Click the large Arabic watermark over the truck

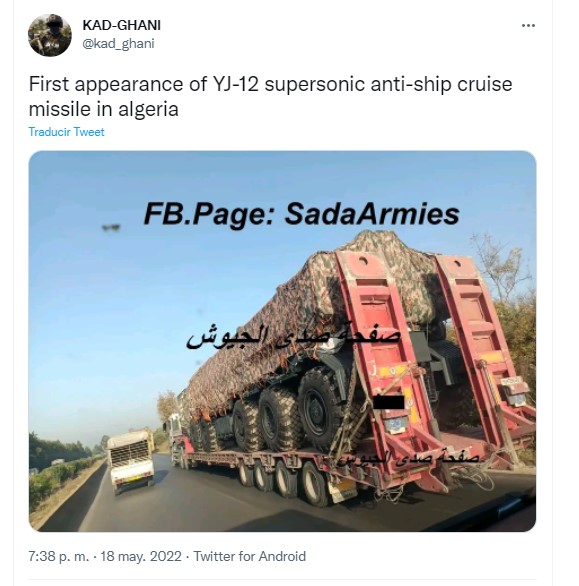click(293, 336)
